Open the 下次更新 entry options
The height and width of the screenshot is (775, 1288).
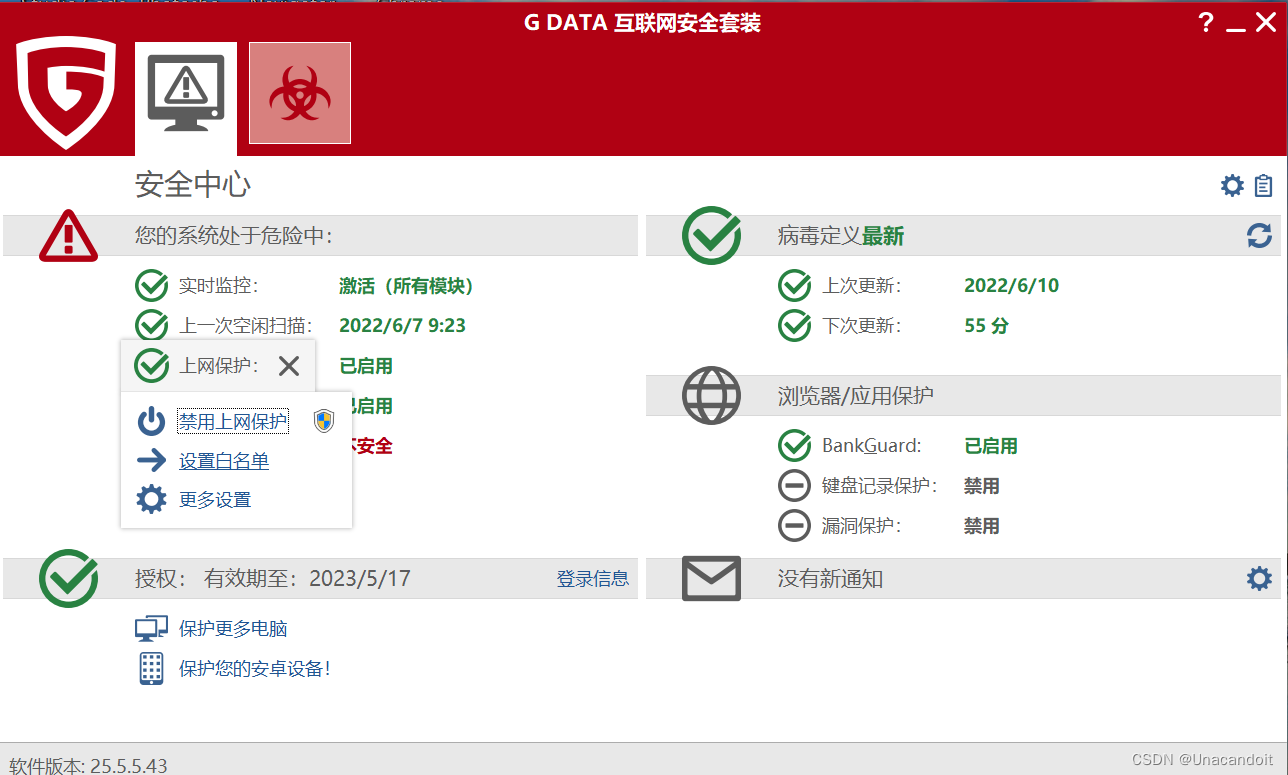(x=862, y=326)
